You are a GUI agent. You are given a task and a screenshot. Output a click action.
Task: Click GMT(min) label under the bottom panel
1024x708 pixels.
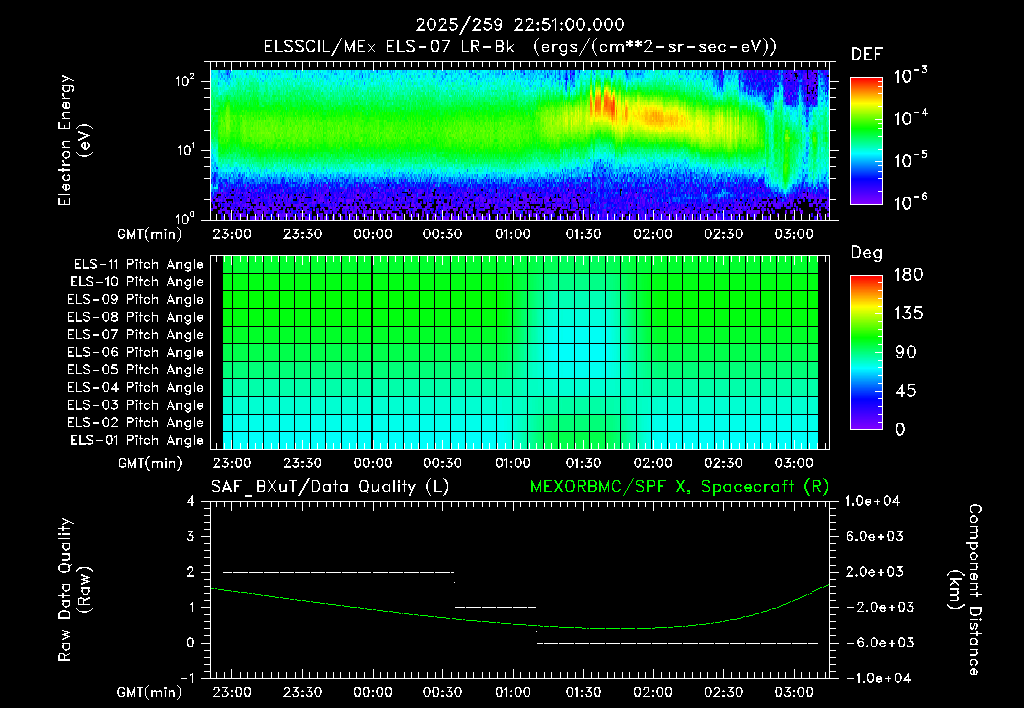(149, 692)
